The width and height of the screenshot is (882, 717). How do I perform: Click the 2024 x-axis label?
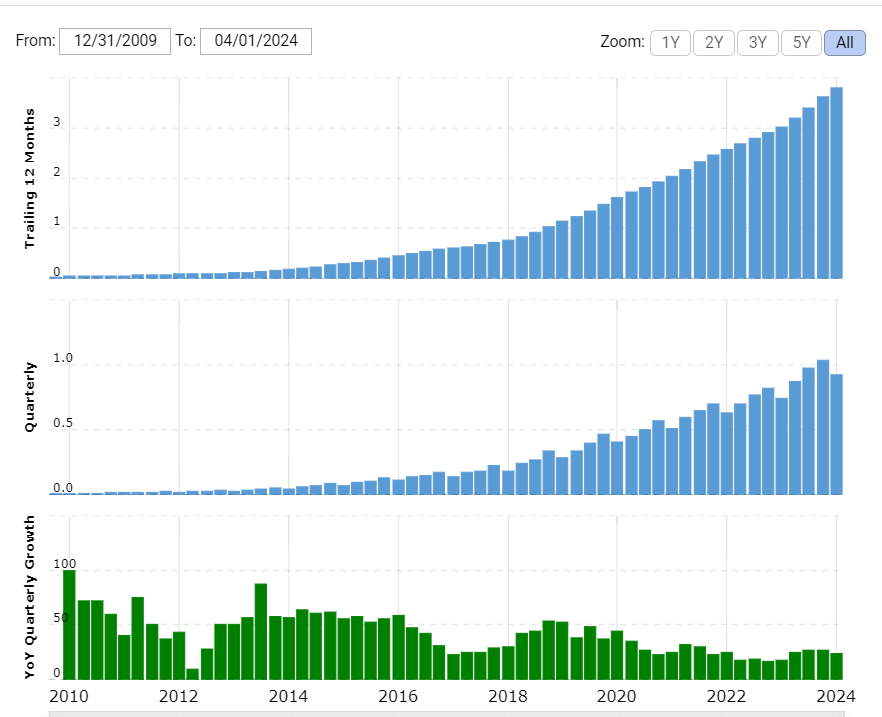tap(836, 696)
